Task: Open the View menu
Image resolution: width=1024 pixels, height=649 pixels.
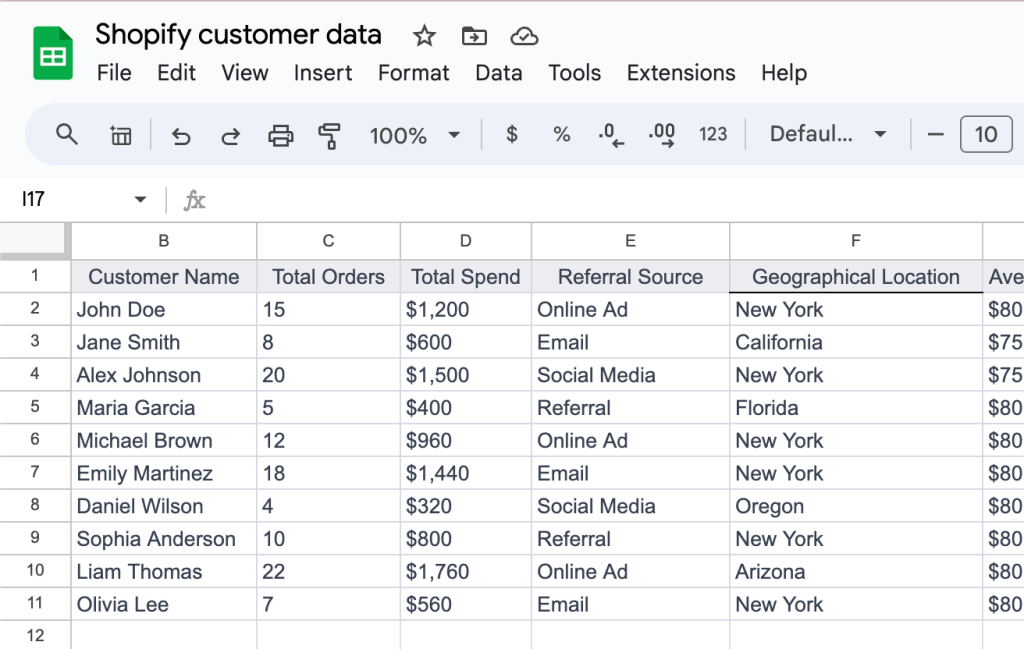Action: [x=245, y=72]
